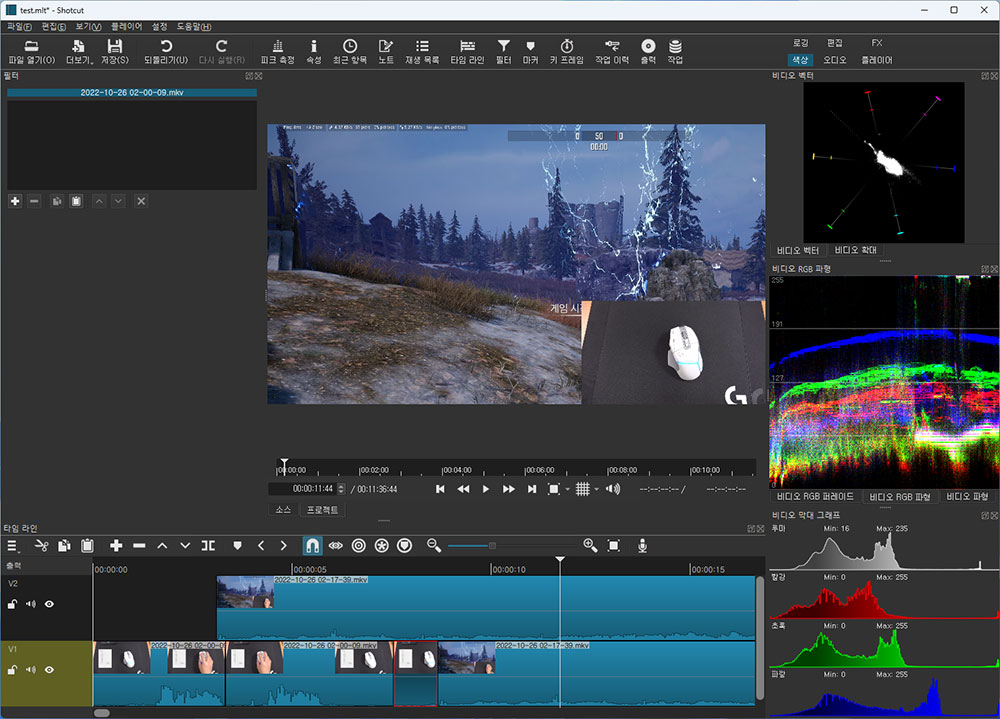Hide track V2 with eye icon
The width and height of the screenshot is (1000, 719).
pos(49,604)
